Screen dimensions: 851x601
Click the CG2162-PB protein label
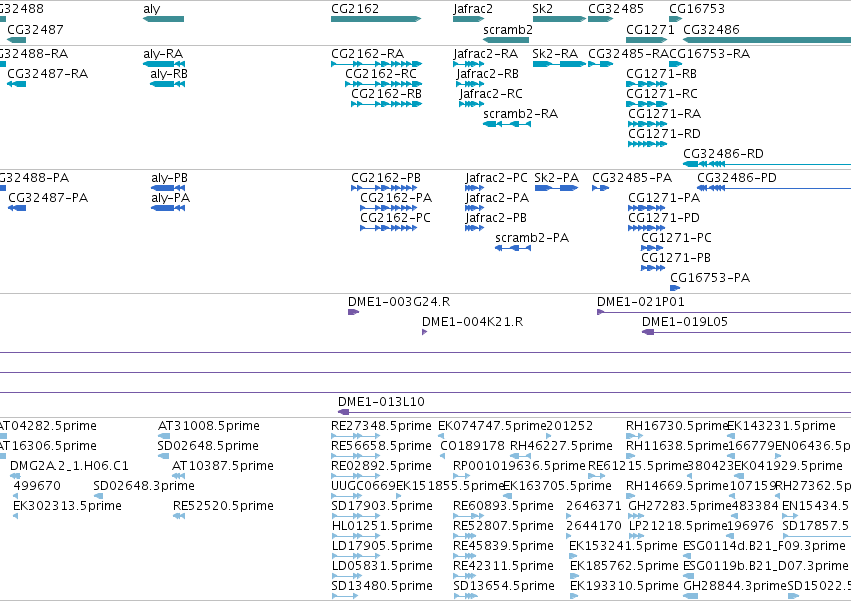386,178
